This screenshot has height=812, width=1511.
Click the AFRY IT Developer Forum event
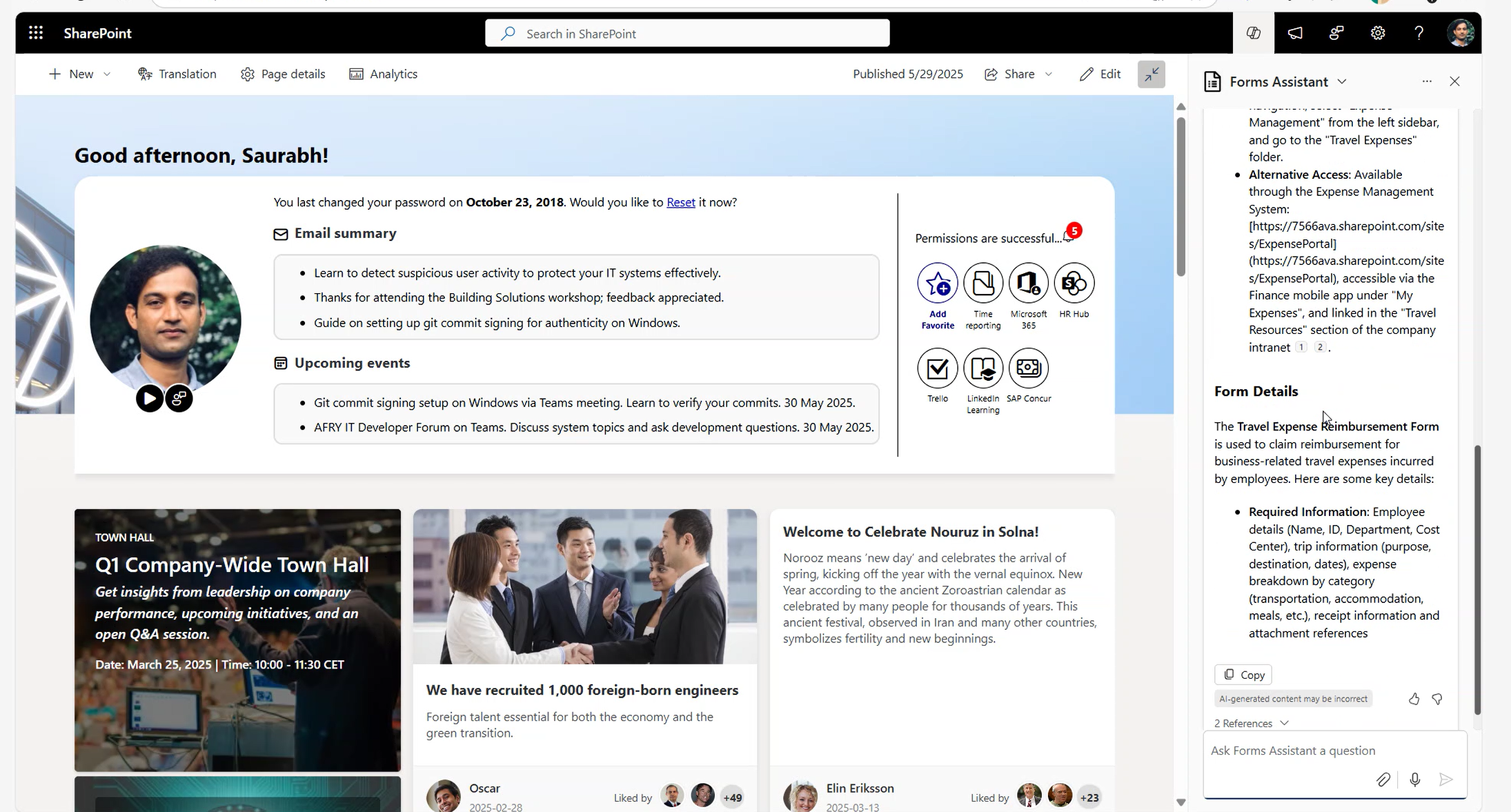click(593, 427)
